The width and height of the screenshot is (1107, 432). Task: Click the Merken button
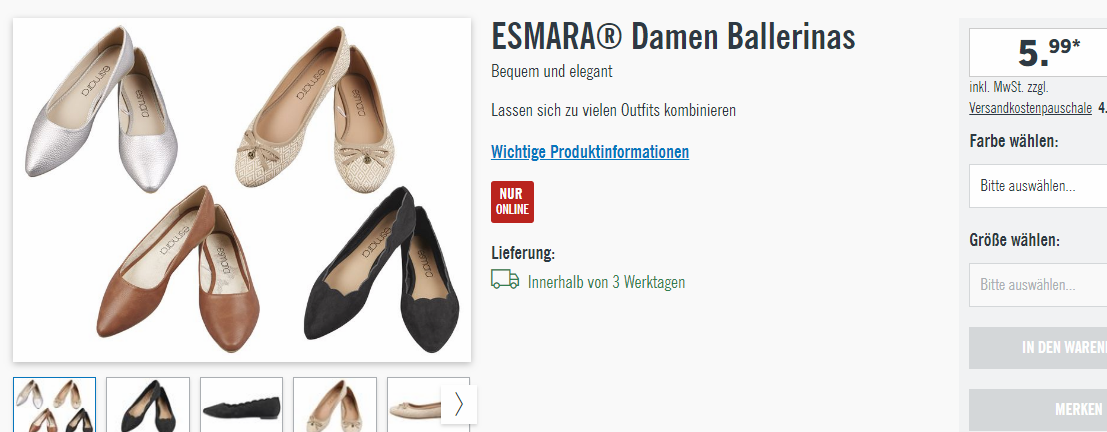1038,409
